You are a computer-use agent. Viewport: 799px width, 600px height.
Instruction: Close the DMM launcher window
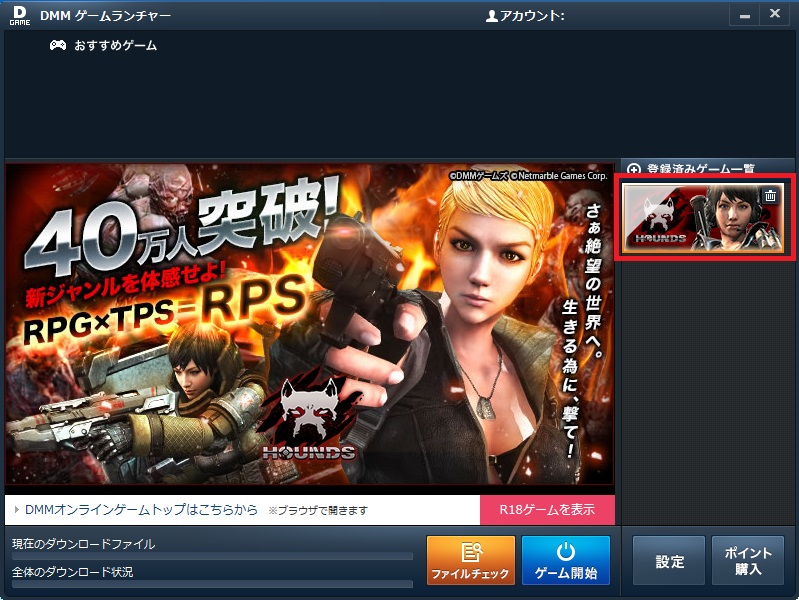(775, 14)
